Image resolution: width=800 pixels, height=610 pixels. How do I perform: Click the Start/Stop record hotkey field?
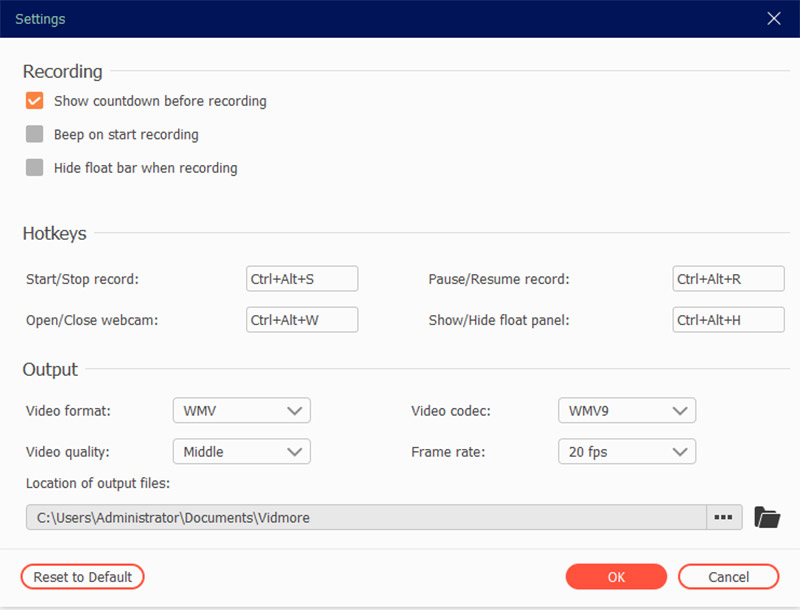click(x=301, y=279)
